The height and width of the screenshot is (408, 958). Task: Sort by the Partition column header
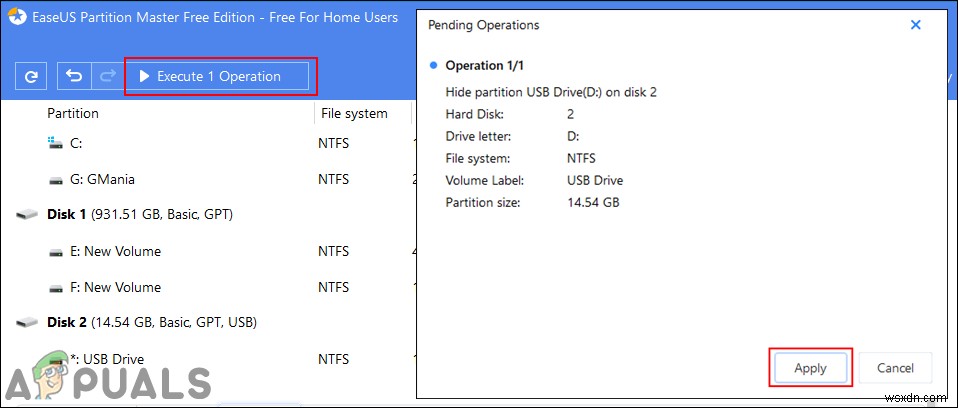73,113
